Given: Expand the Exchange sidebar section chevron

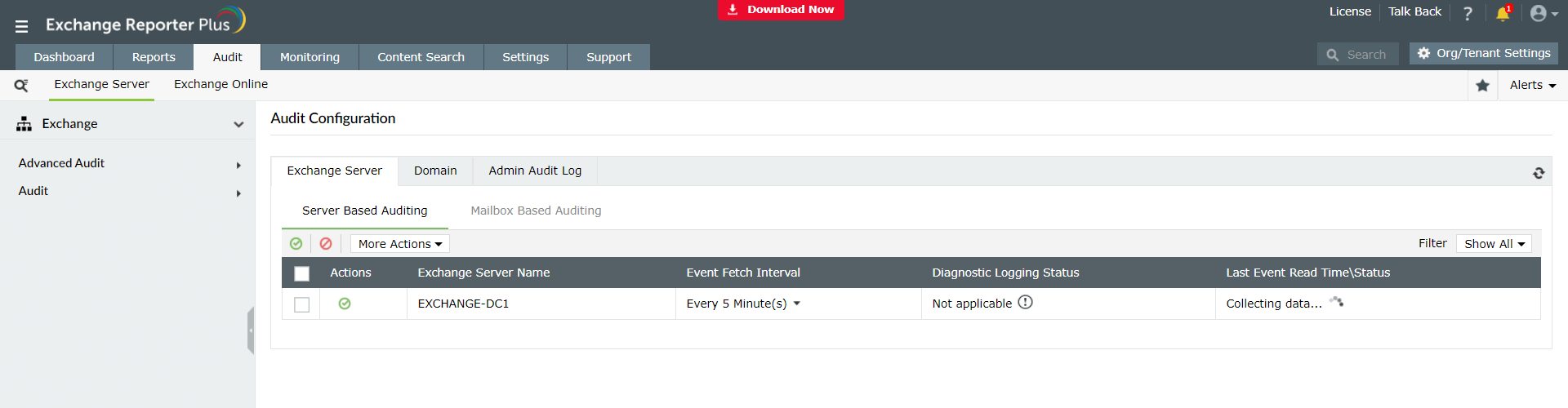Looking at the screenshot, I should [238, 125].
